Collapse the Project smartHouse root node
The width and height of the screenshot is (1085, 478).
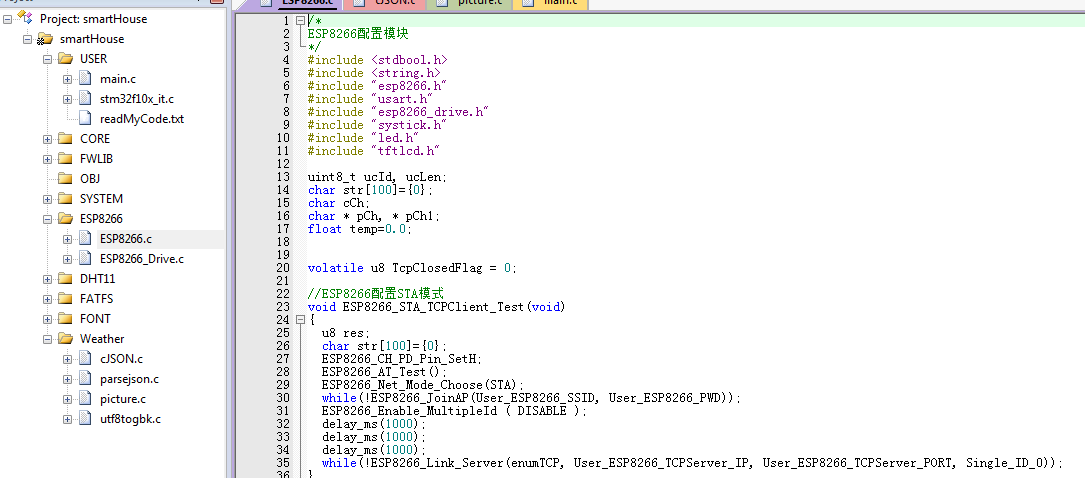pos(8,19)
